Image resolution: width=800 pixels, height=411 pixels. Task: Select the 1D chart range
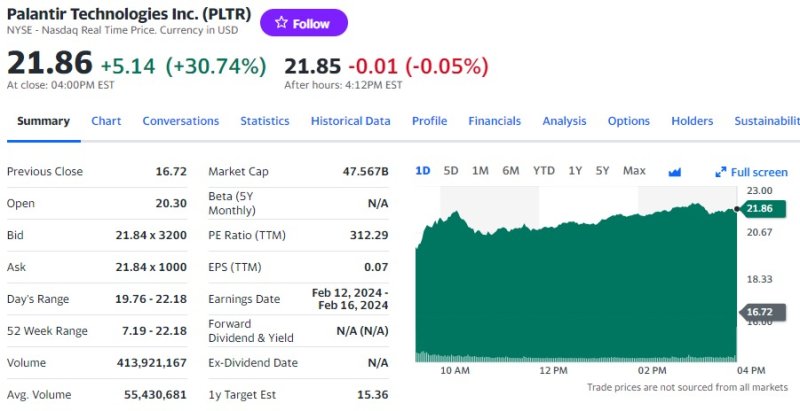422,171
